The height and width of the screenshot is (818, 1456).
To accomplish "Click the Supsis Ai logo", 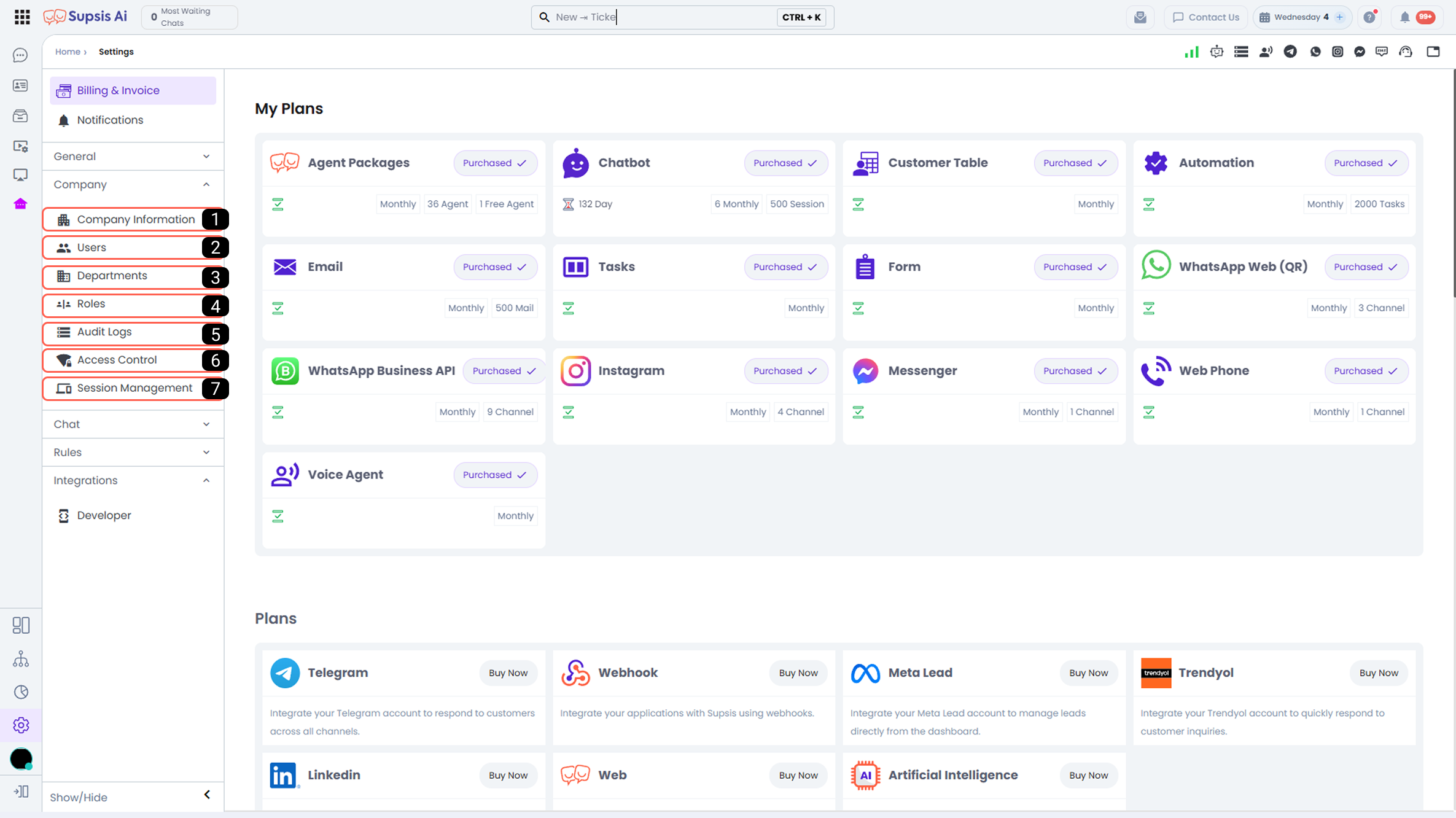I will [85, 17].
